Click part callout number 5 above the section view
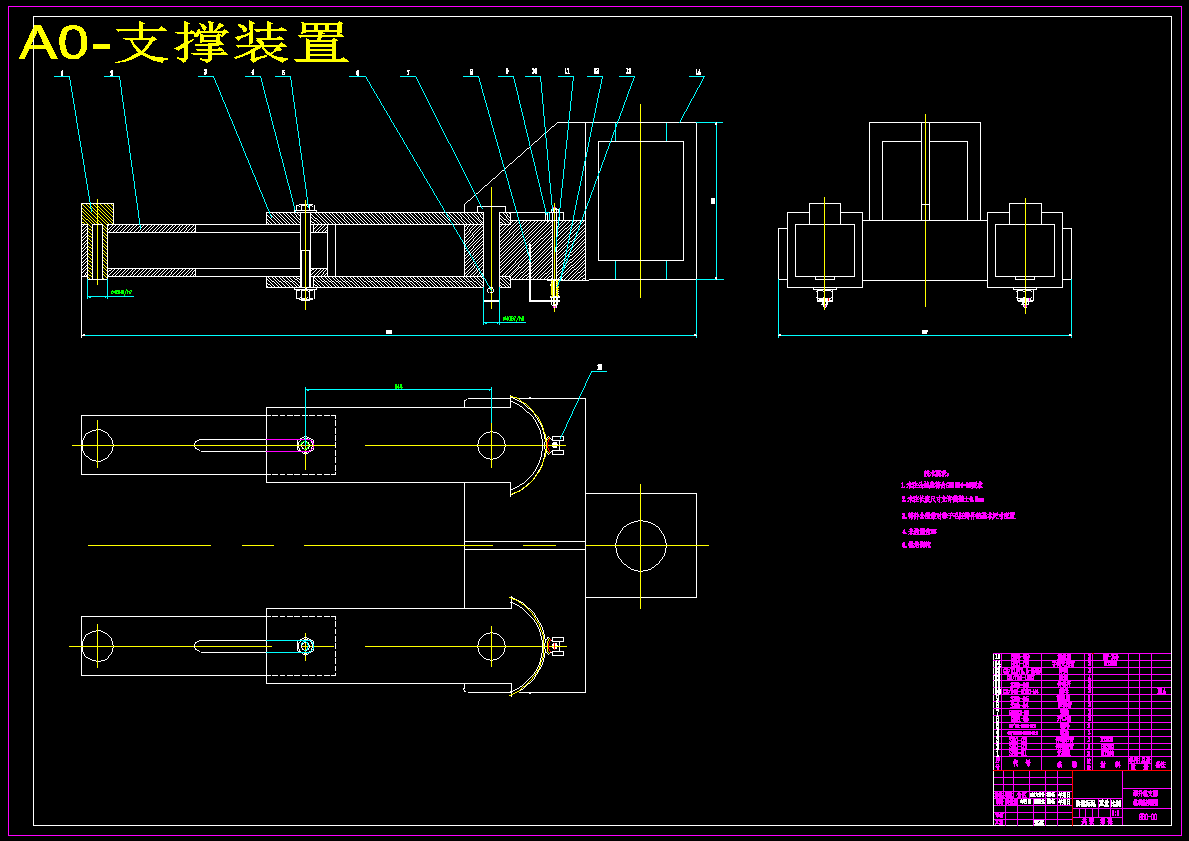Viewport: 1189px width, 841px height. (x=284, y=73)
